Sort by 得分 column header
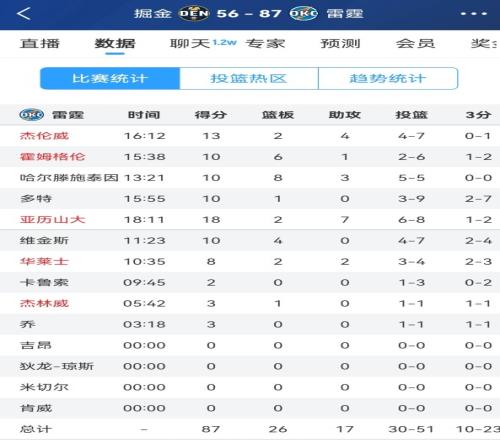 point(211,115)
